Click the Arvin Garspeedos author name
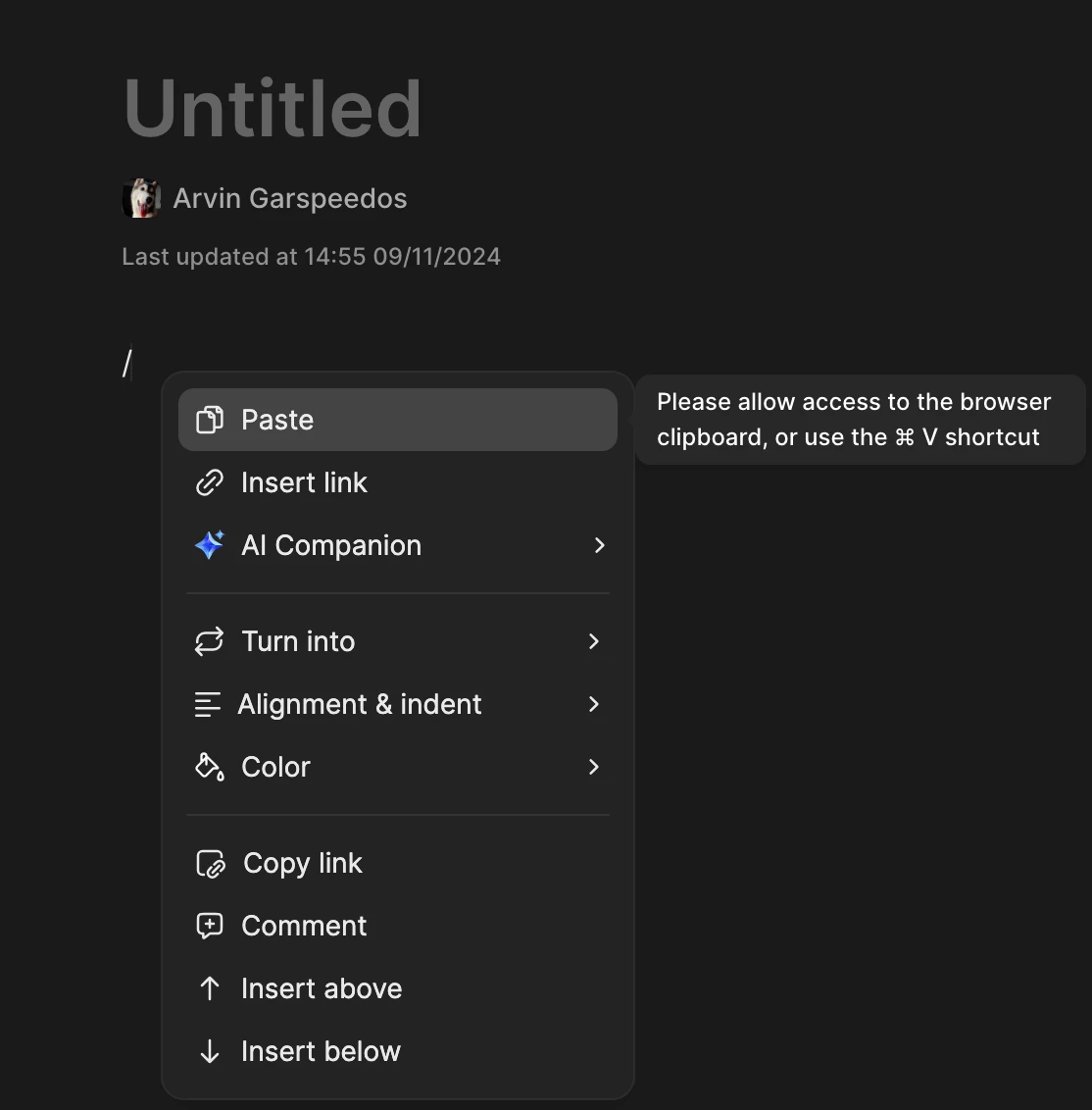 coord(290,198)
